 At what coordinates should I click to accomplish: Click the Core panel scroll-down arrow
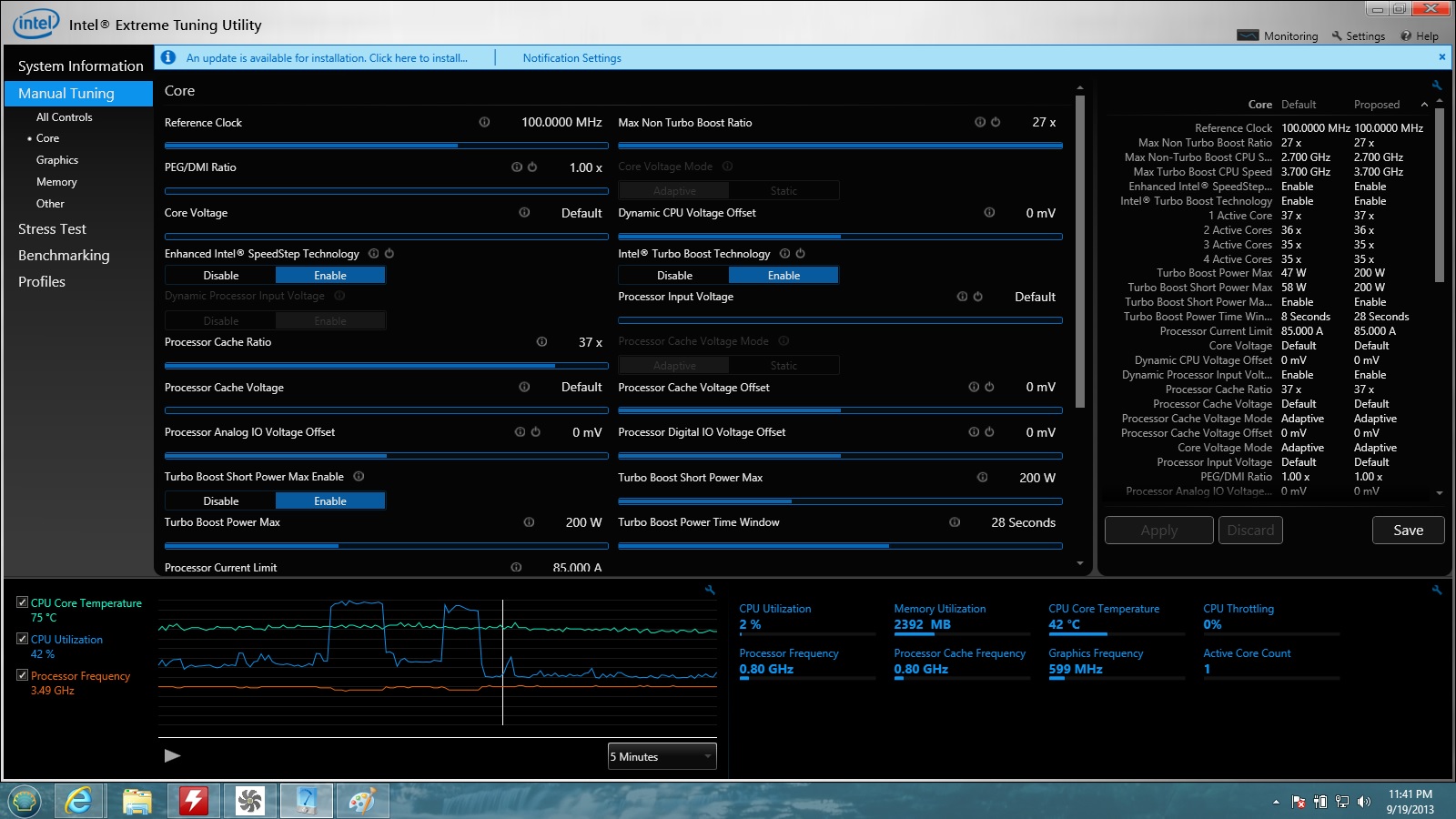tap(1080, 563)
